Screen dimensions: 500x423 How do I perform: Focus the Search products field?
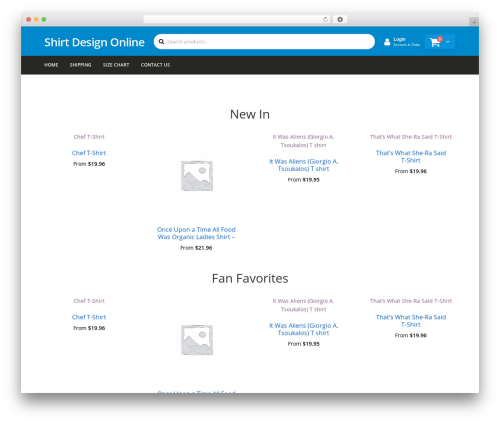(x=264, y=42)
